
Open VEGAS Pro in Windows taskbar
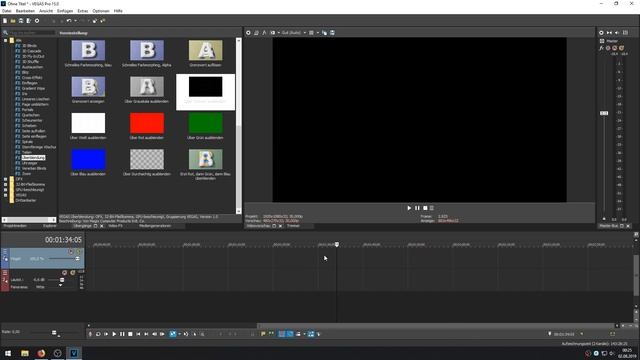point(74,353)
